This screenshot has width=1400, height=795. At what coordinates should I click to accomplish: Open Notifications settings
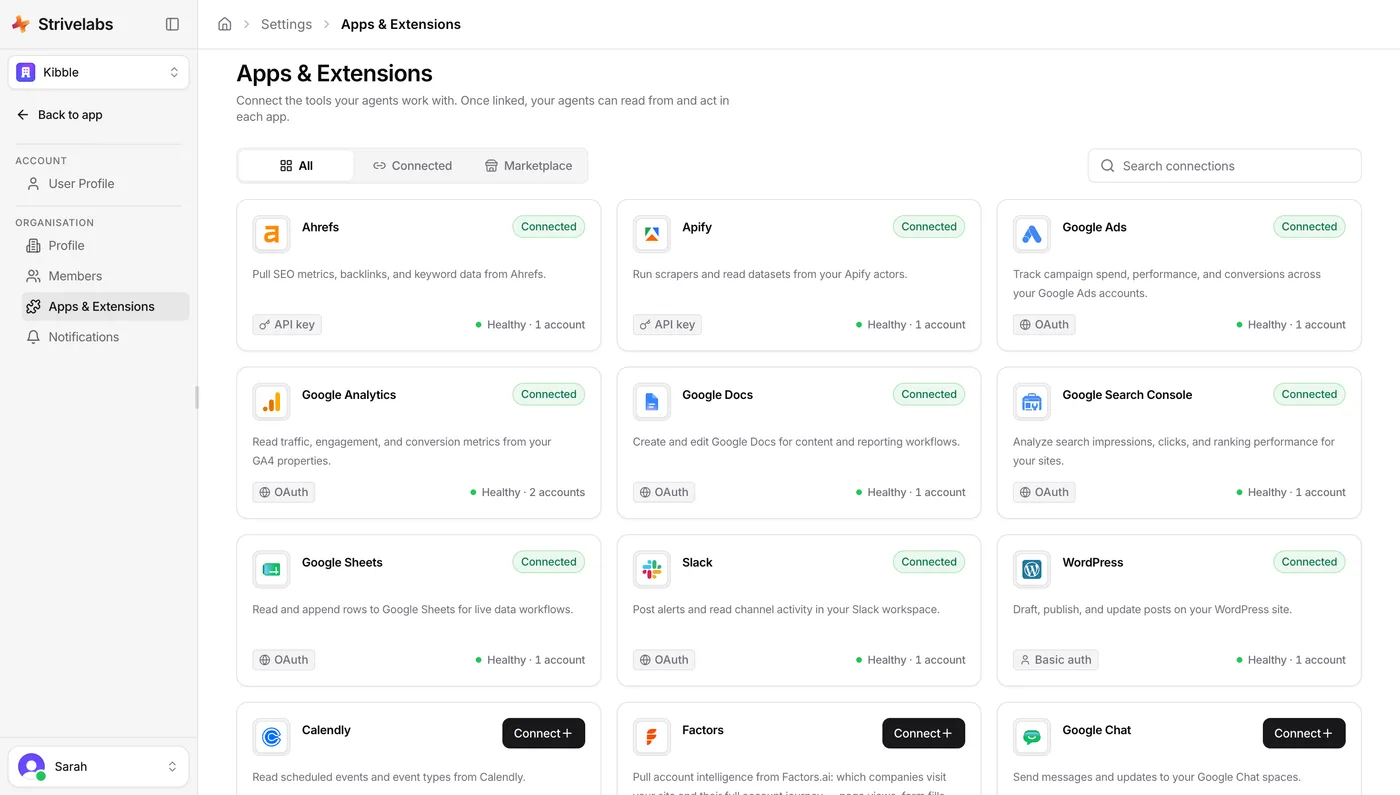[105, 337]
